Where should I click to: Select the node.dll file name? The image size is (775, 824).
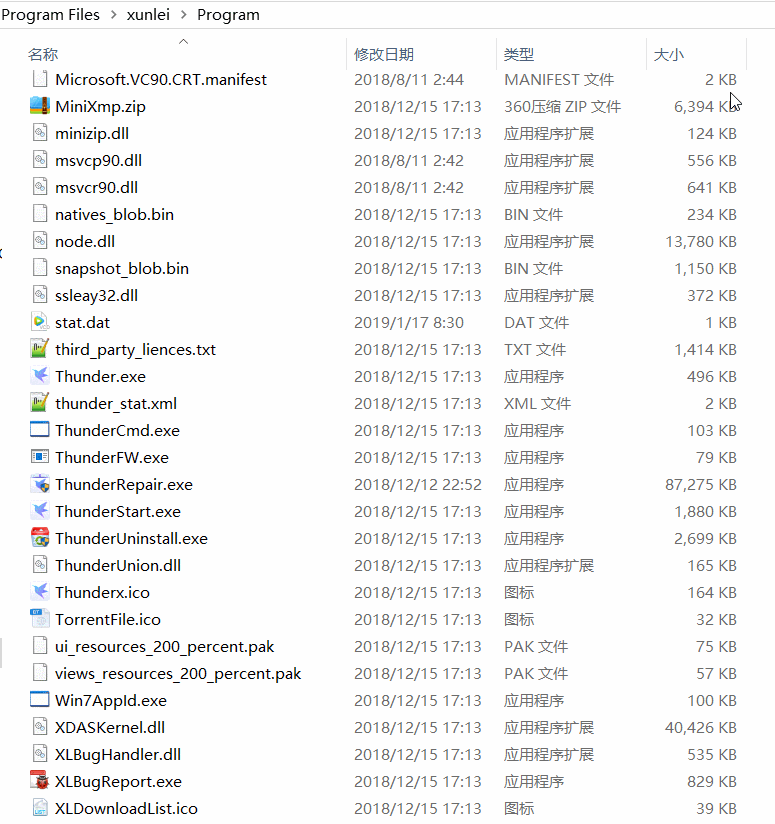[x=85, y=241]
